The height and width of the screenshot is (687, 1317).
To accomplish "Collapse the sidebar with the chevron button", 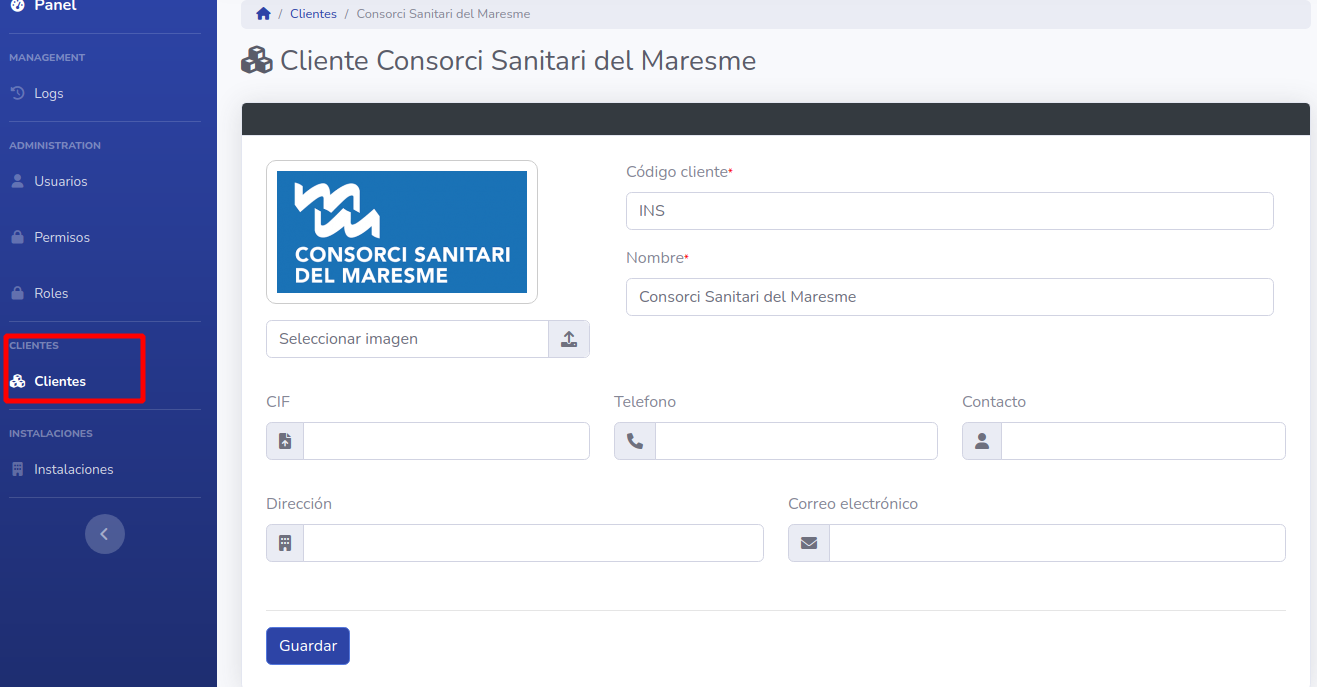I will tap(105, 534).
